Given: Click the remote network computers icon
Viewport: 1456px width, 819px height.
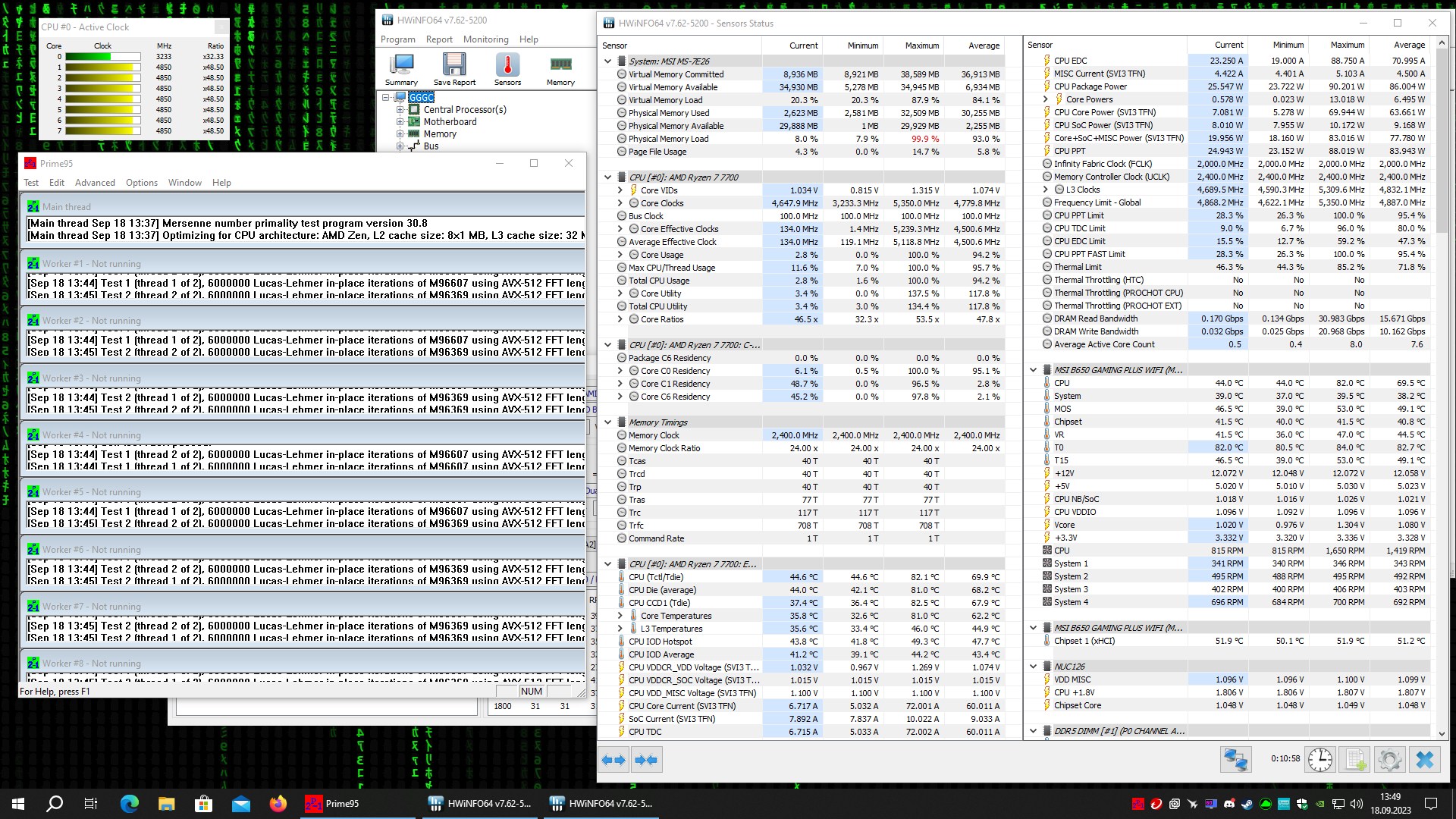Looking at the screenshot, I should click(x=1235, y=759).
